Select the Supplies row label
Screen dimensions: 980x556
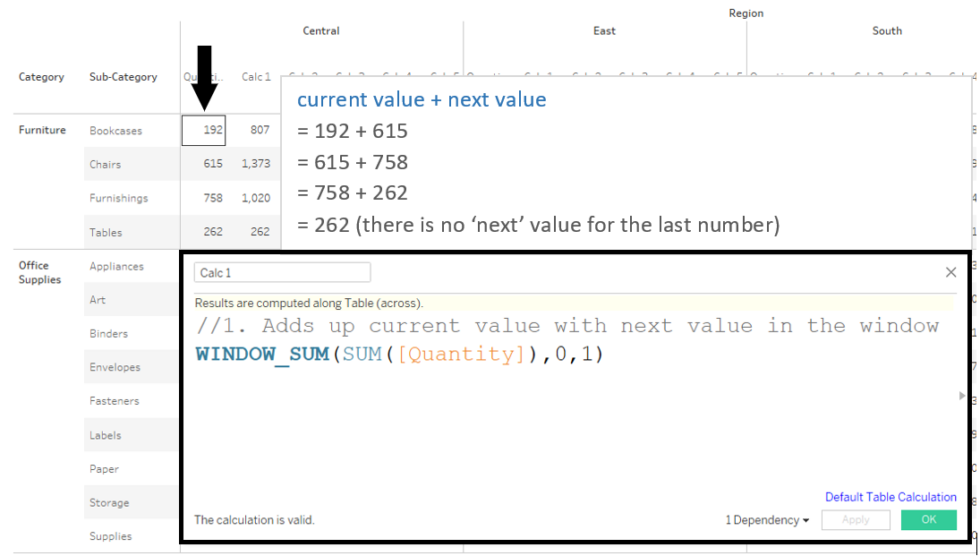click(x=111, y=537)
